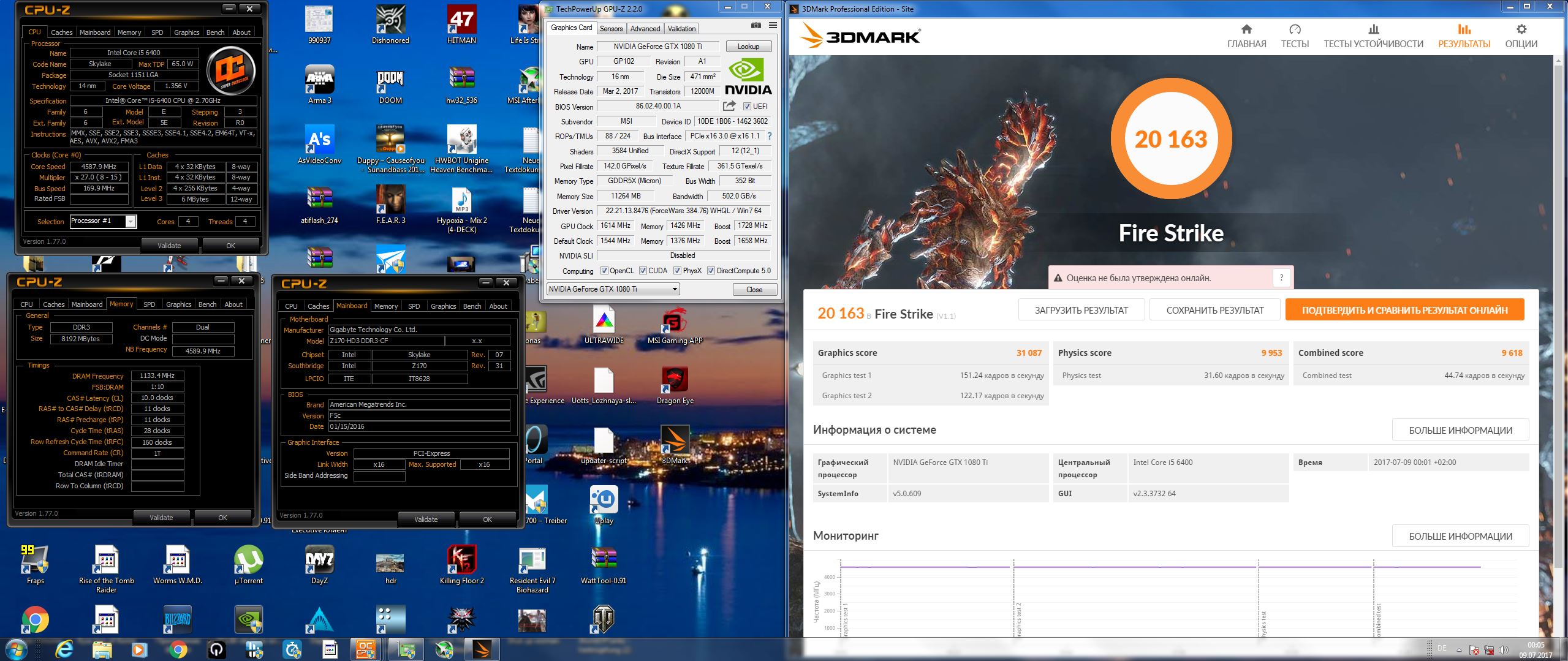Click the Close button in GPU-Z
Screen dimensions: 1568x661
point(754,290)
